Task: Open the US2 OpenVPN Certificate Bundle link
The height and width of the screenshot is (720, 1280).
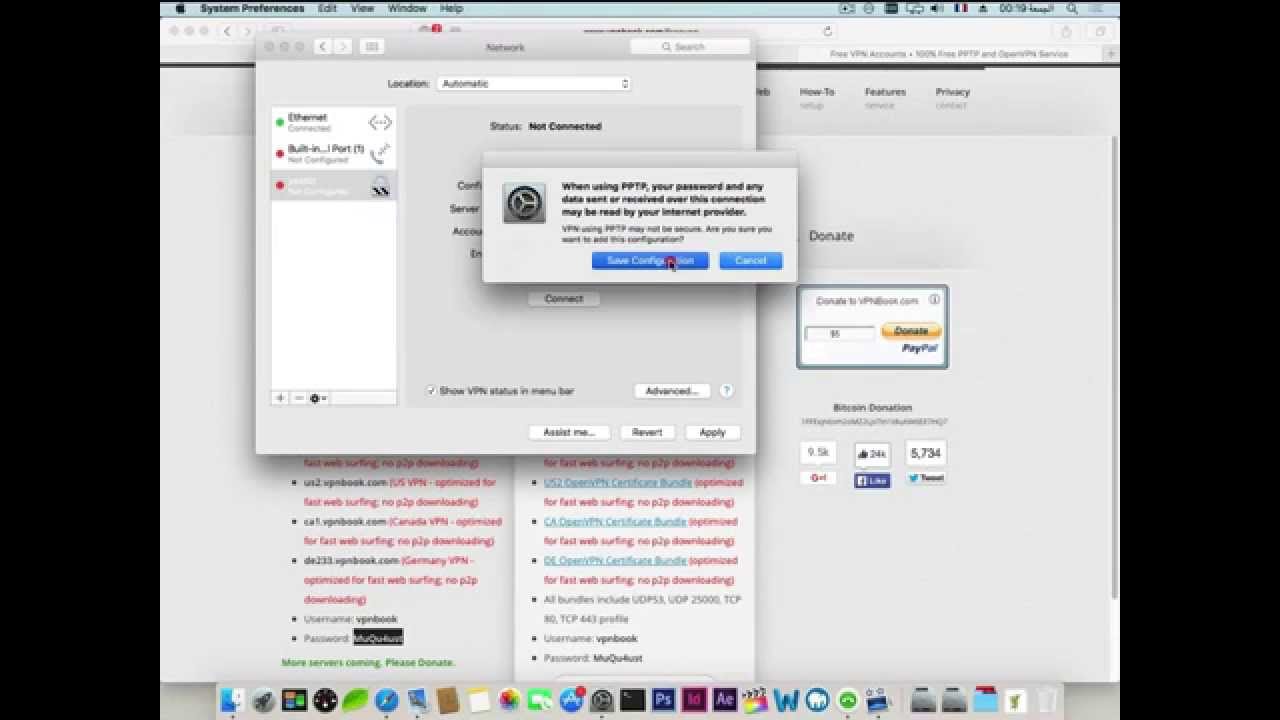Action: point(618,482)
